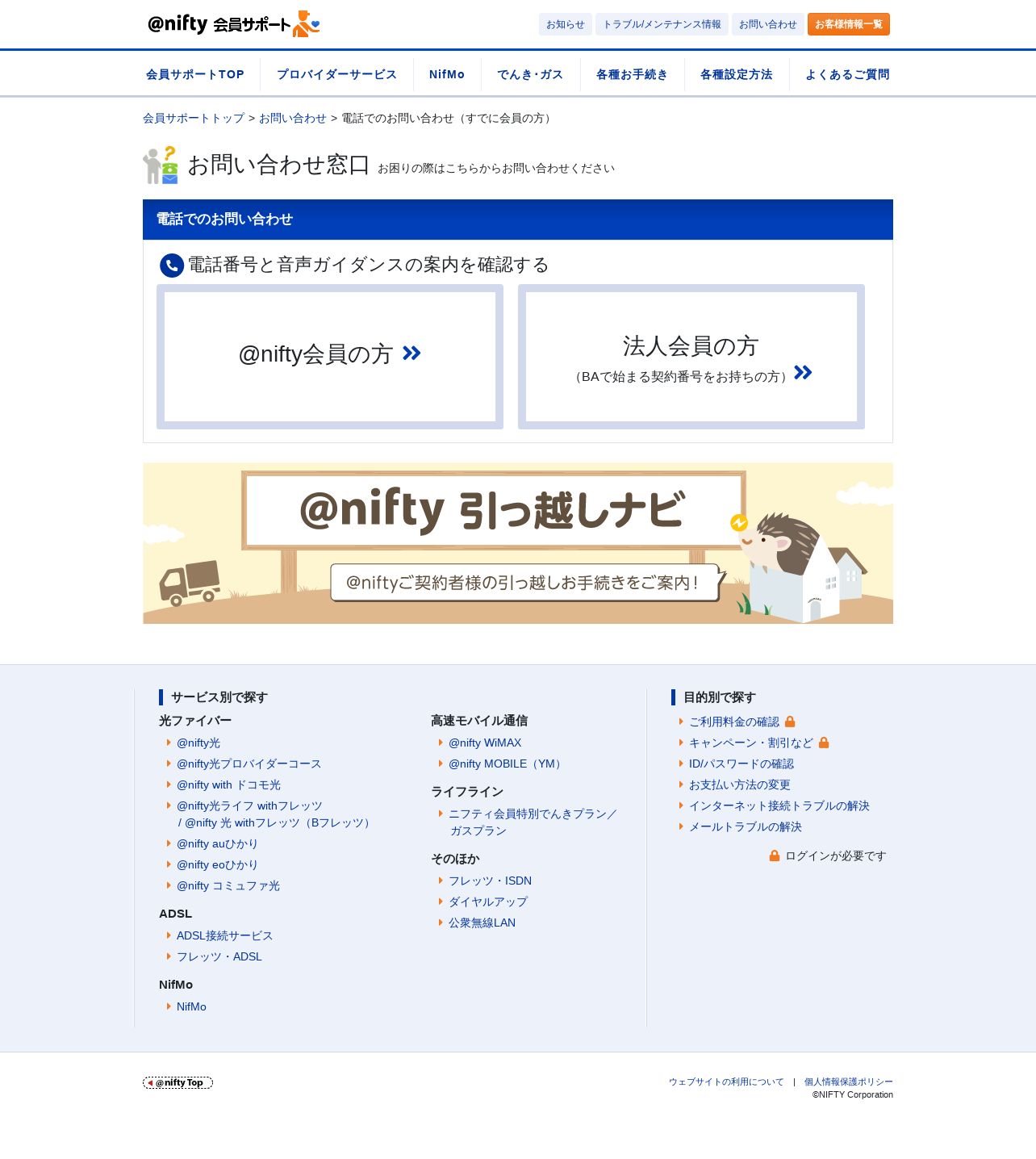Open @nifty MOBILE（YM） link
The width and height of the screenshot is (1036, 1159).
pyautogui.click(x=507, y=764)
